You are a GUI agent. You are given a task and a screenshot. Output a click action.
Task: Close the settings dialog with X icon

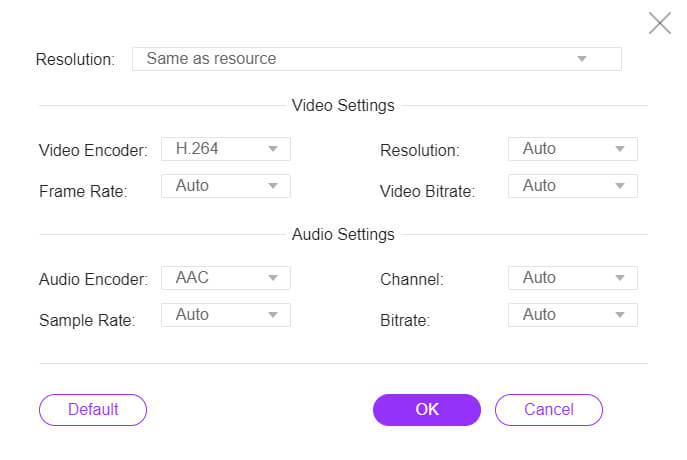point(659,23)
